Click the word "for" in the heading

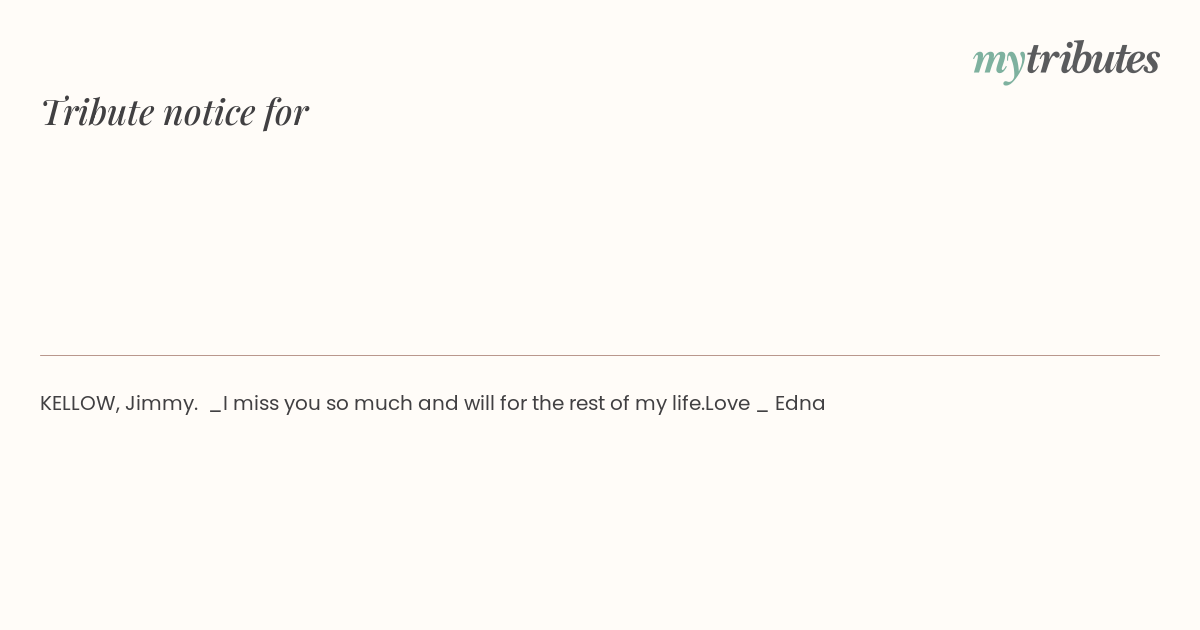pyautogui.click(x=286, y=112)
